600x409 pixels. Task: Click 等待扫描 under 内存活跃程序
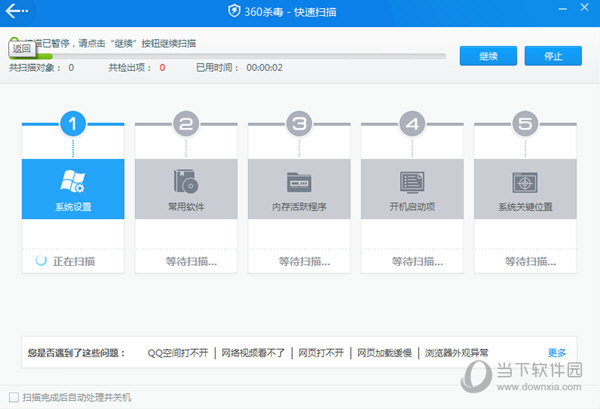pos(304,261)
